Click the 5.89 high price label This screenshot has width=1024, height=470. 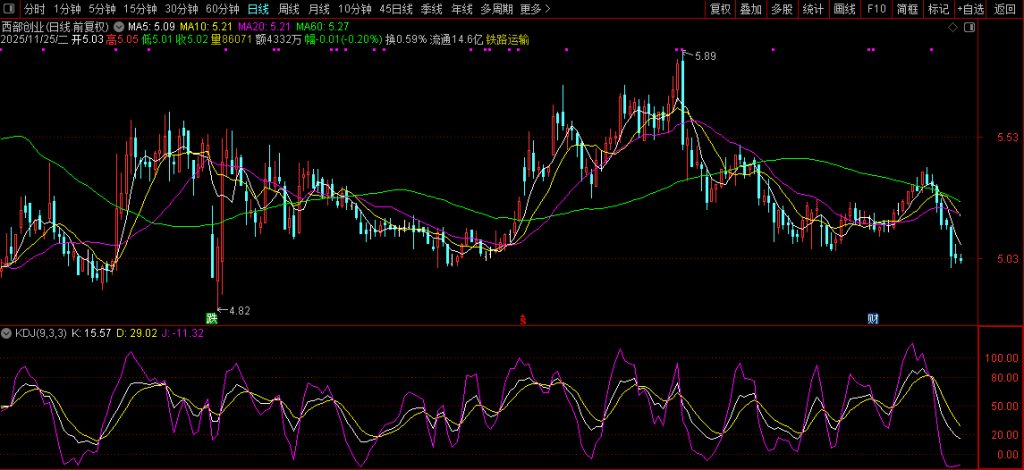click(705, 57)
